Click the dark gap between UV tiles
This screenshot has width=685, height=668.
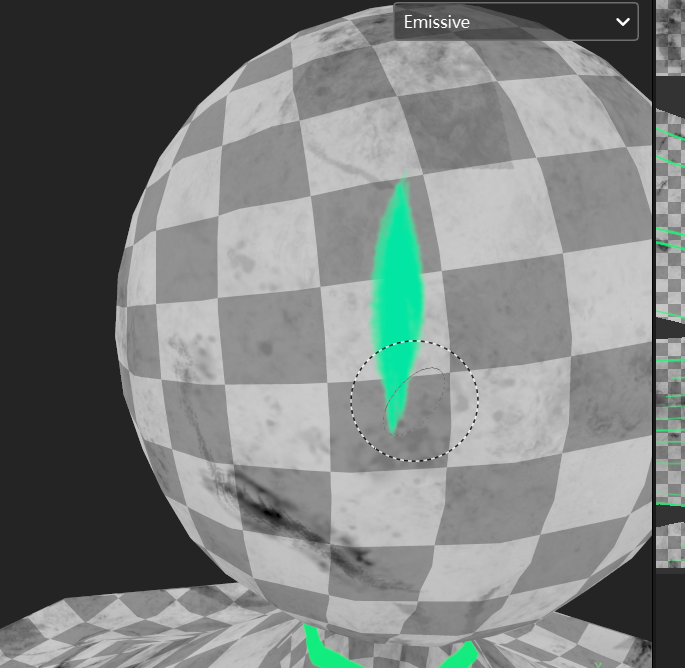pyautogui.click(x=670, y=328)
